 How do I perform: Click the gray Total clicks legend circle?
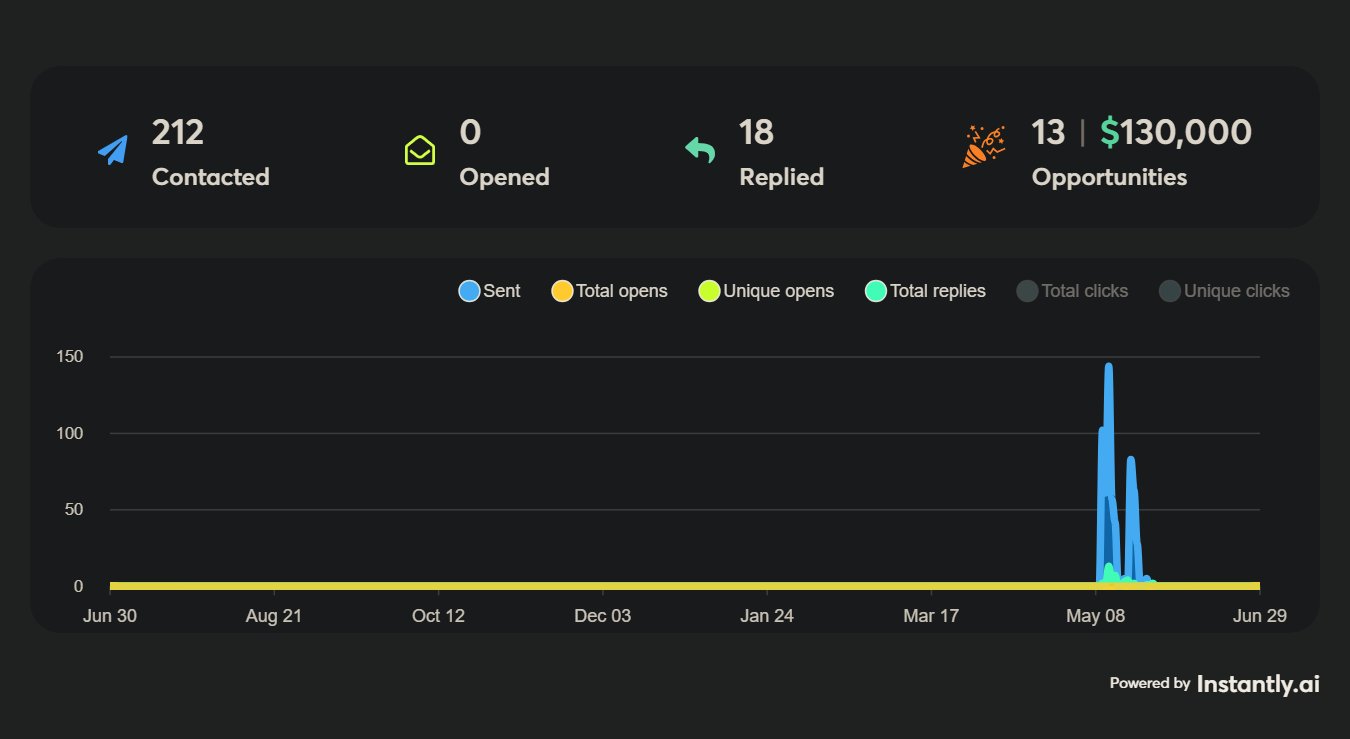pos(1027,291)
